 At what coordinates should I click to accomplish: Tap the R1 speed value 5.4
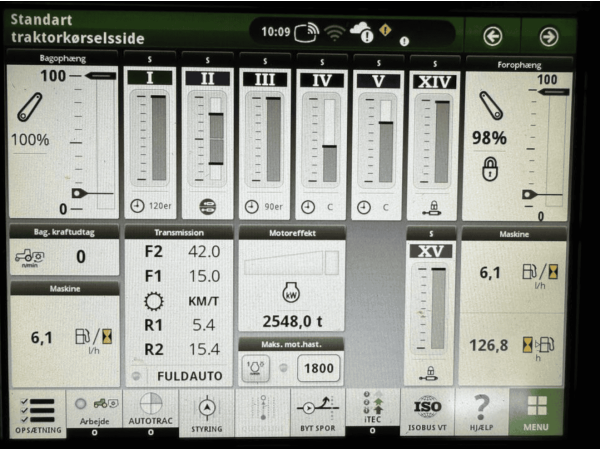(x=204, y=325)
